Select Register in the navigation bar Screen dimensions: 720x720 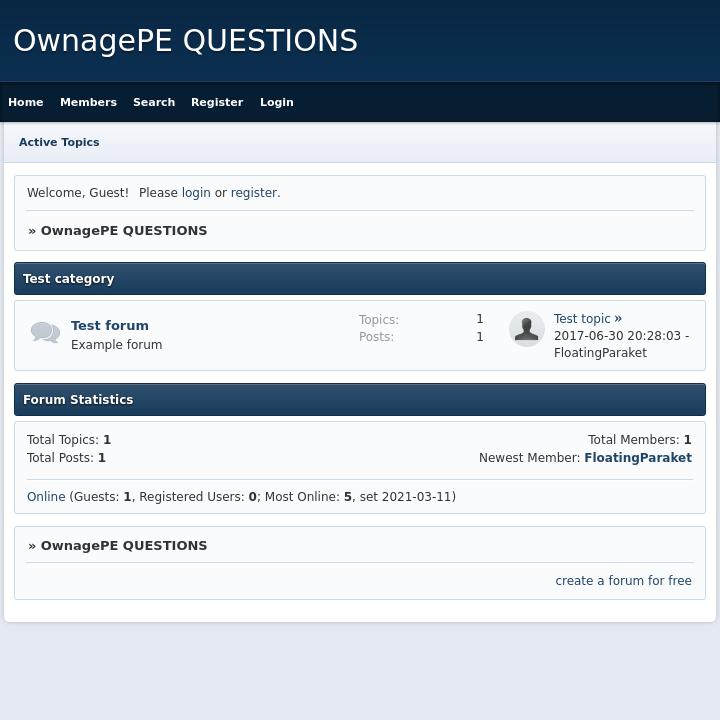tap(217, 102)
